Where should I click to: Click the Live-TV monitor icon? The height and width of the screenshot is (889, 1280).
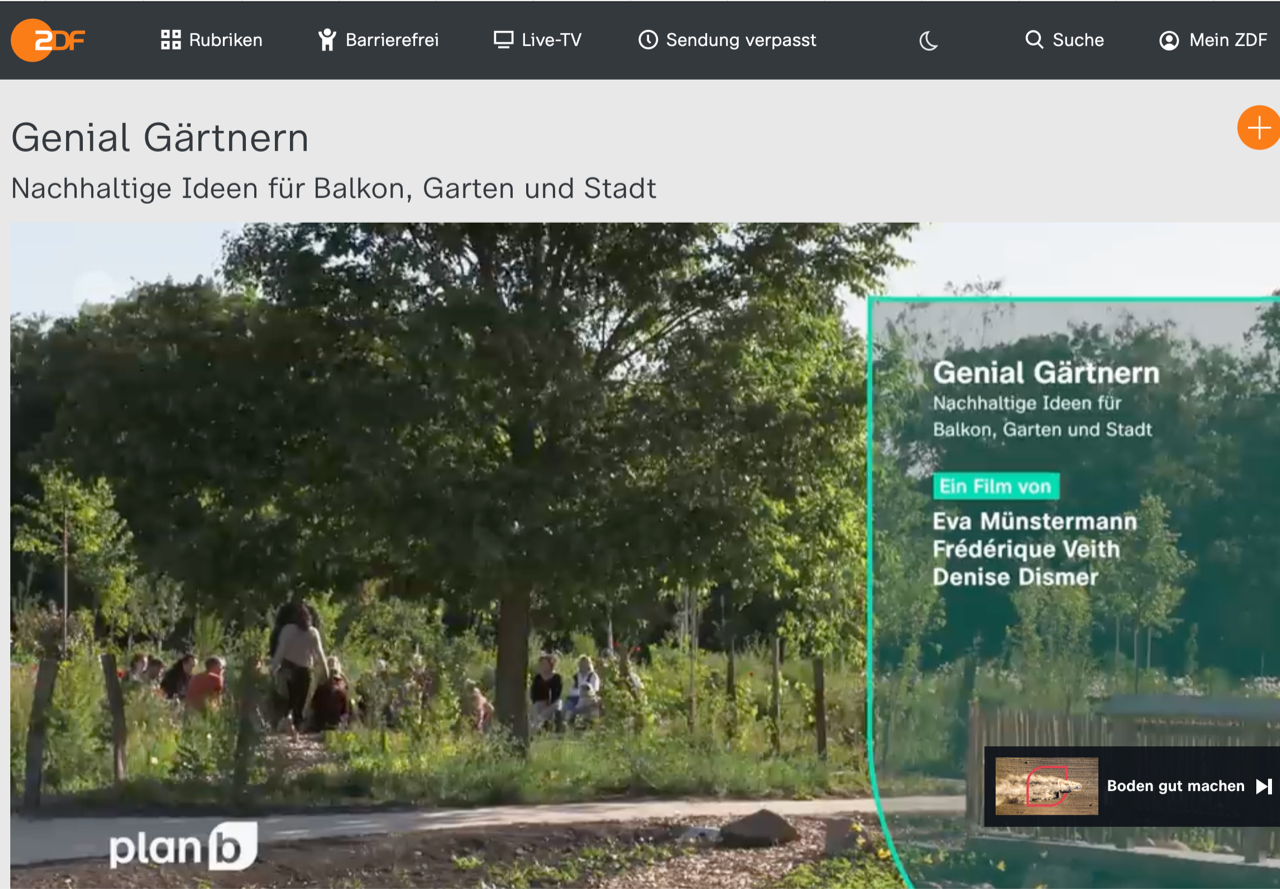click(x=503, y=40)
